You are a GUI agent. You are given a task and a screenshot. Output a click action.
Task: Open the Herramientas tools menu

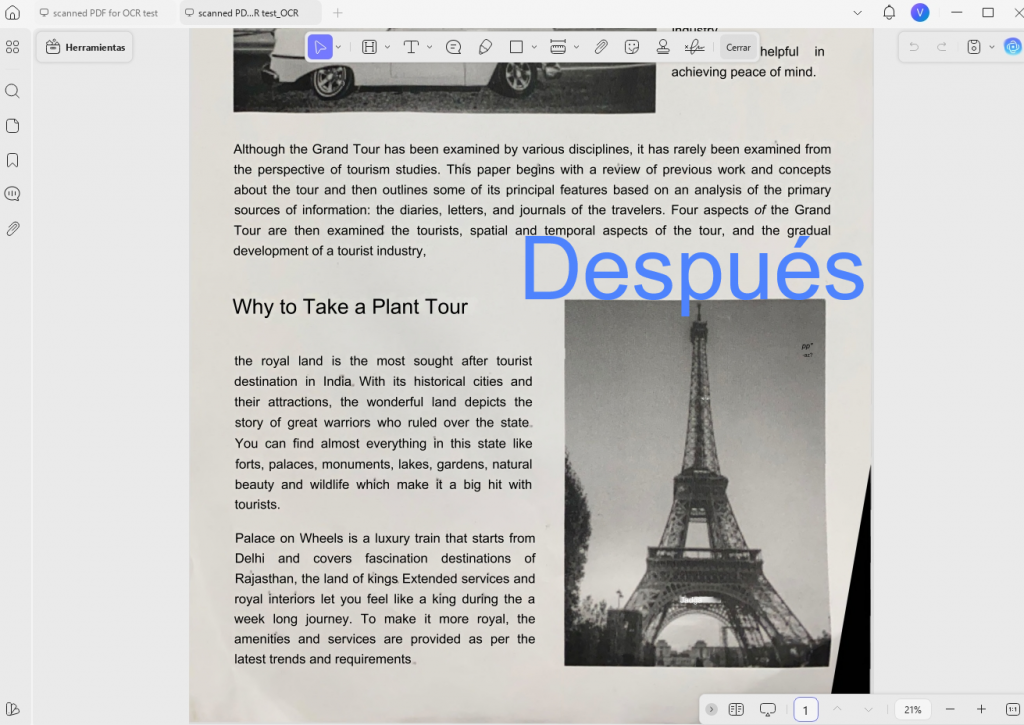(x=85, y=47)
